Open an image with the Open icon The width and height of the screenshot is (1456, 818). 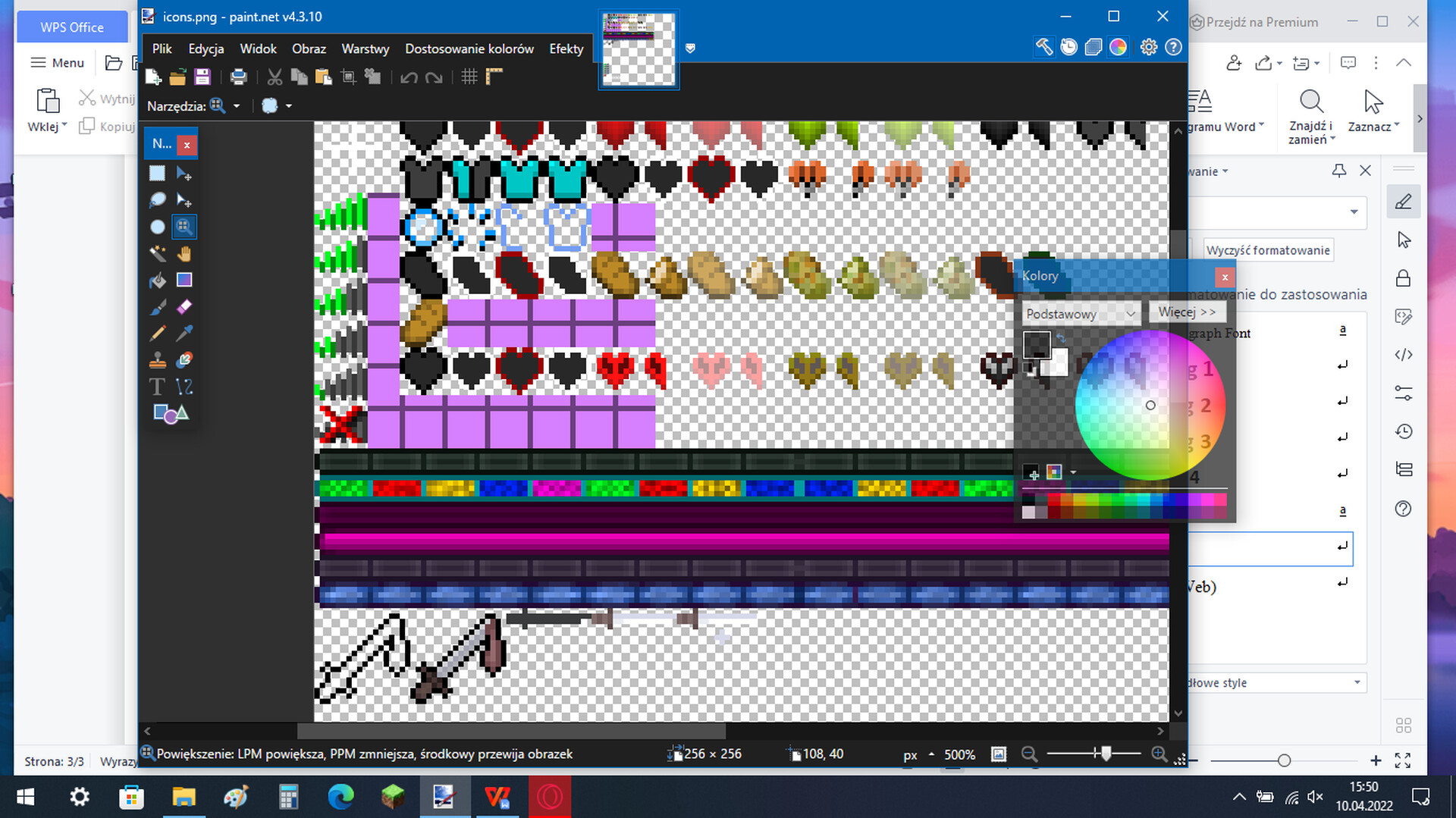pos(178,77)
